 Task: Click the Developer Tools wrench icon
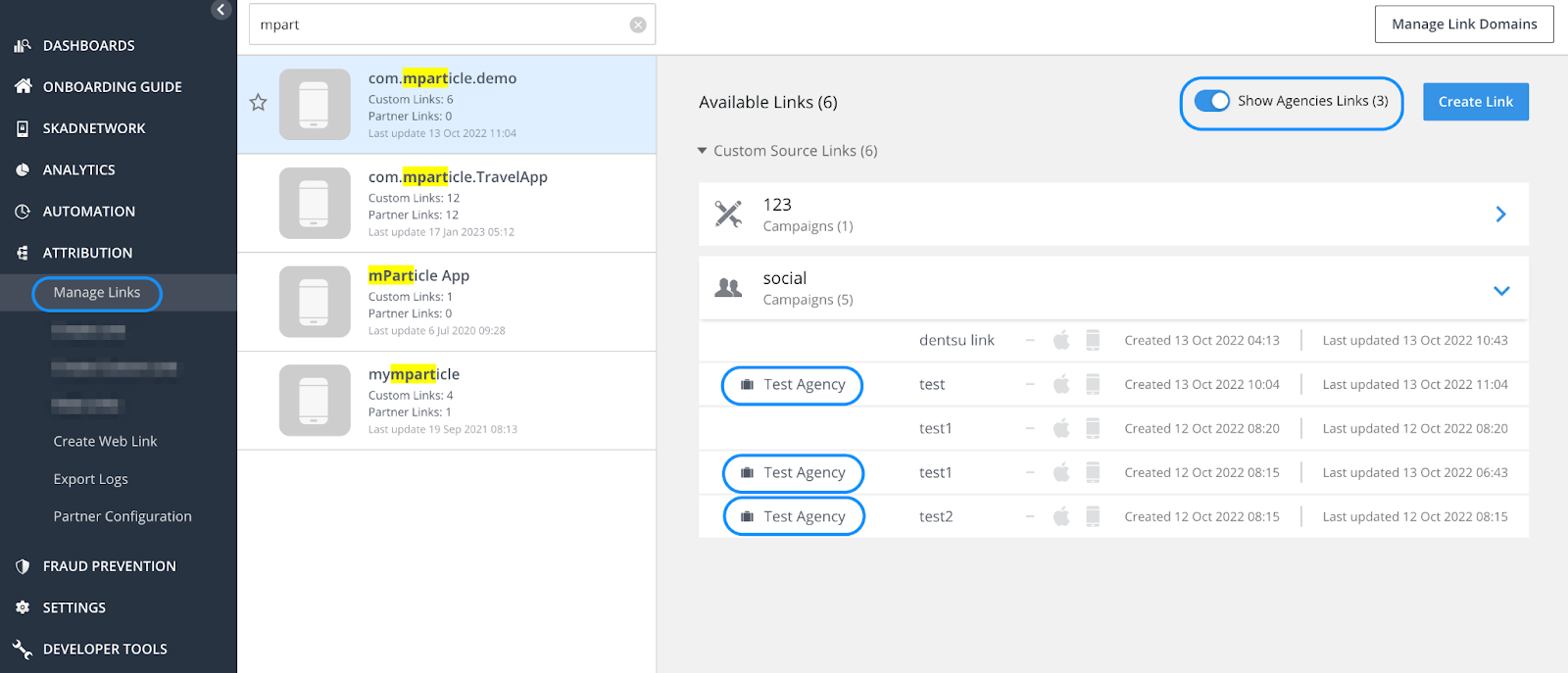click(23, 649)
